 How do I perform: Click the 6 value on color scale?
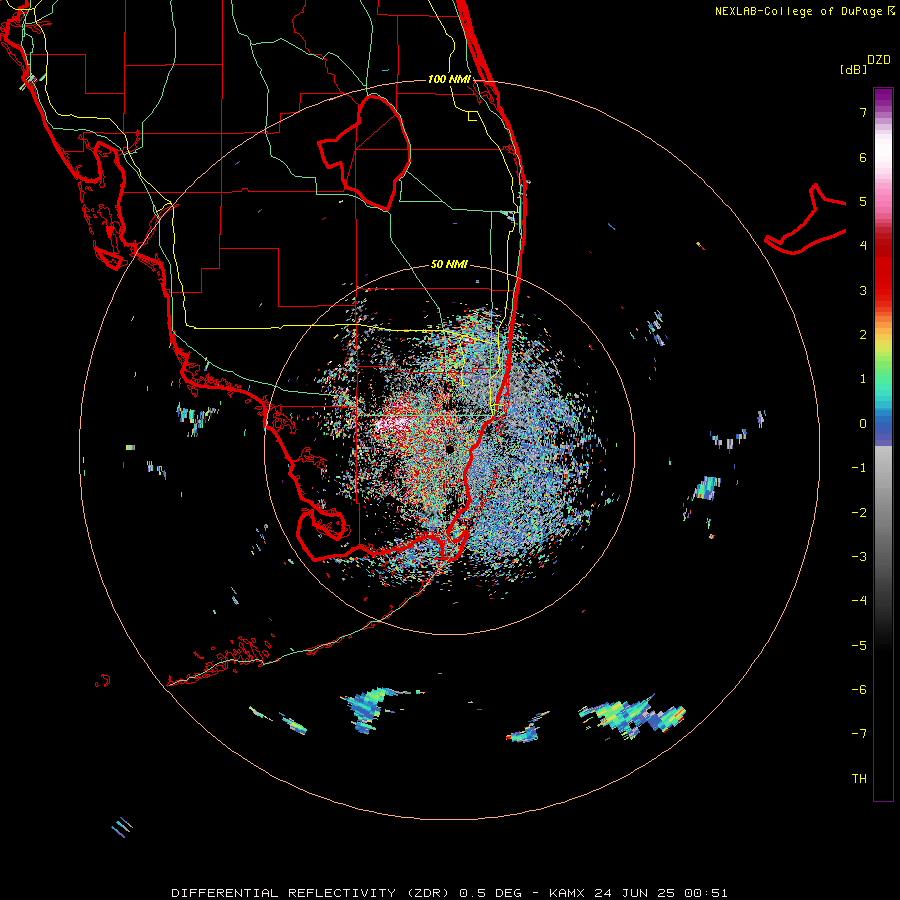pyautogui.click(x=863, y=157)
